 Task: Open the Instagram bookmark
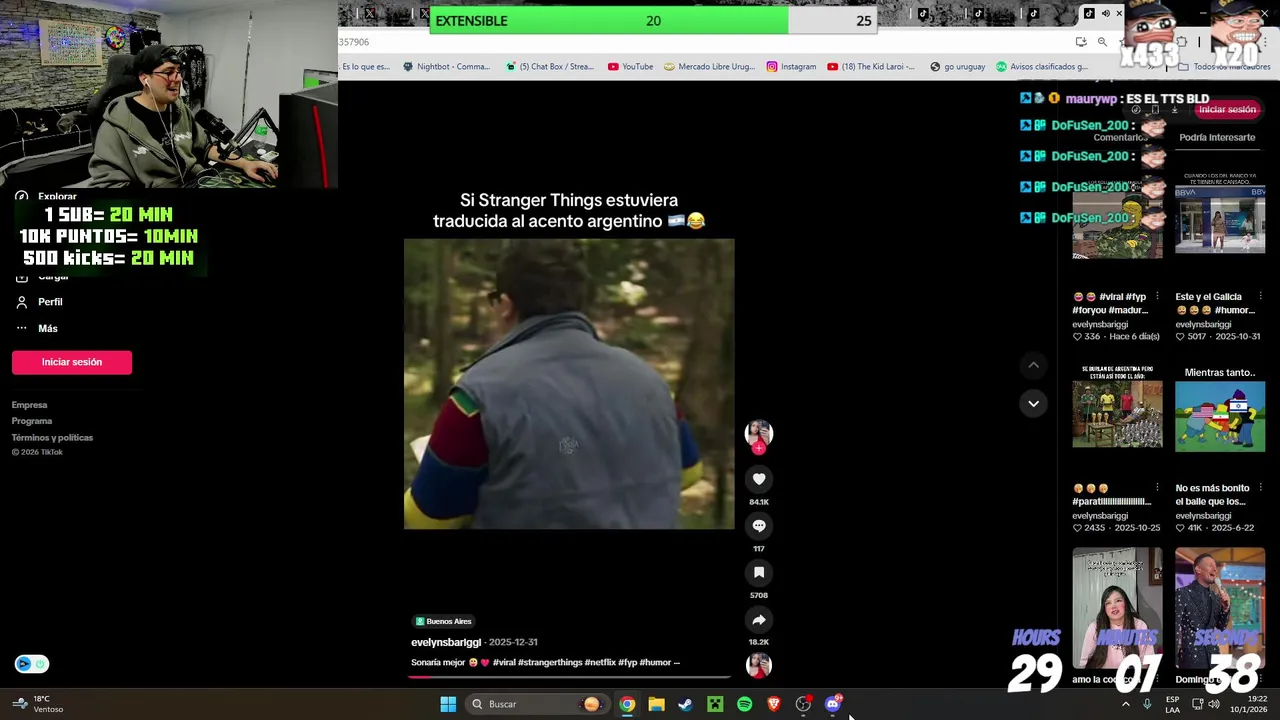click(791, 67)
